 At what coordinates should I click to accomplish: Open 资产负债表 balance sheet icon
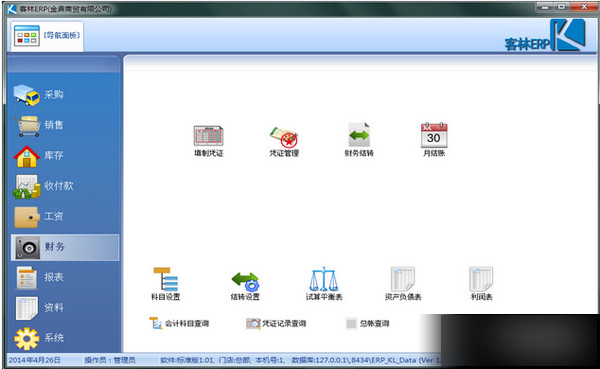point(403,284)
